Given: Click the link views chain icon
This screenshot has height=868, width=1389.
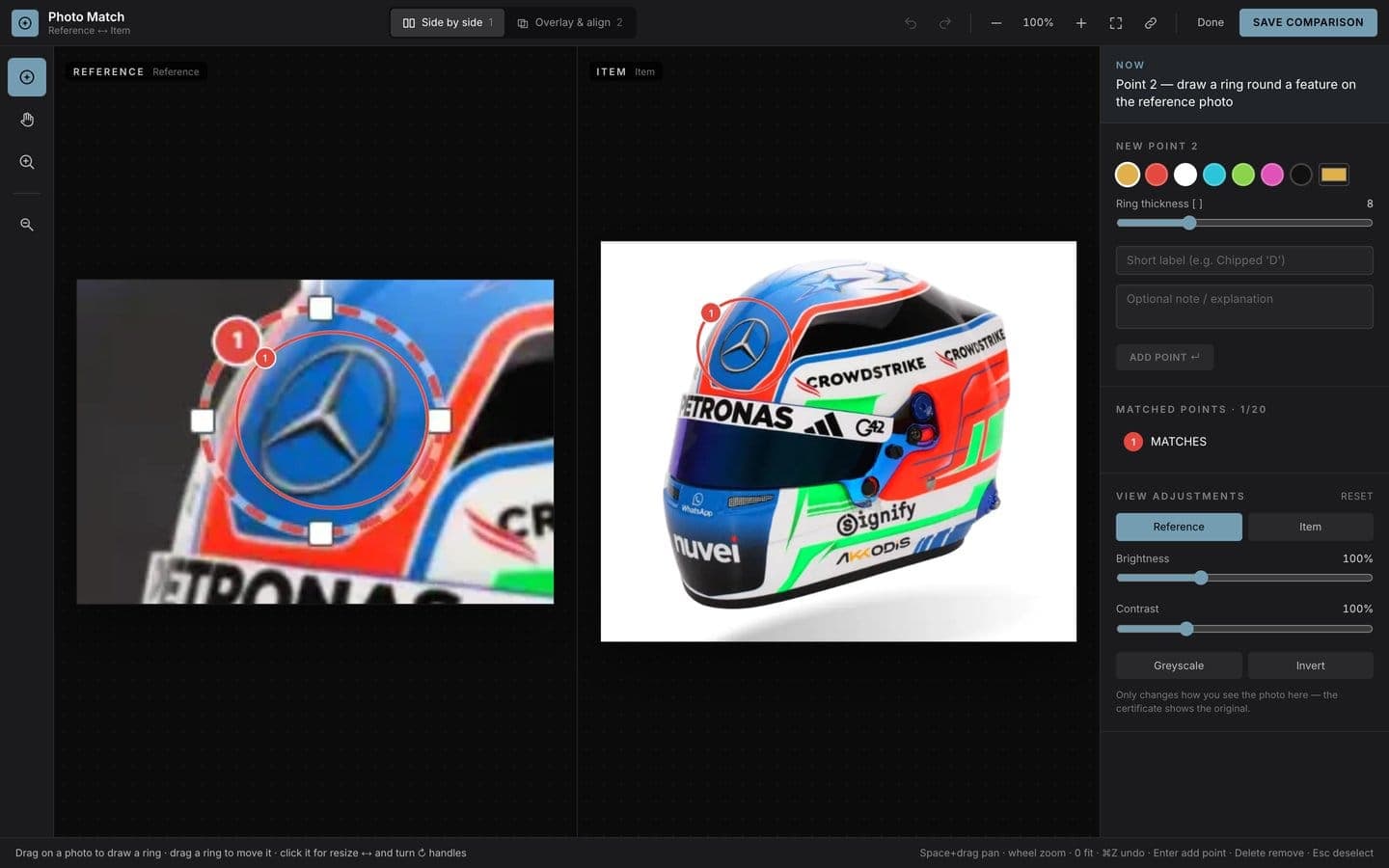Looking at the screenshot, I should [1151, 23].
